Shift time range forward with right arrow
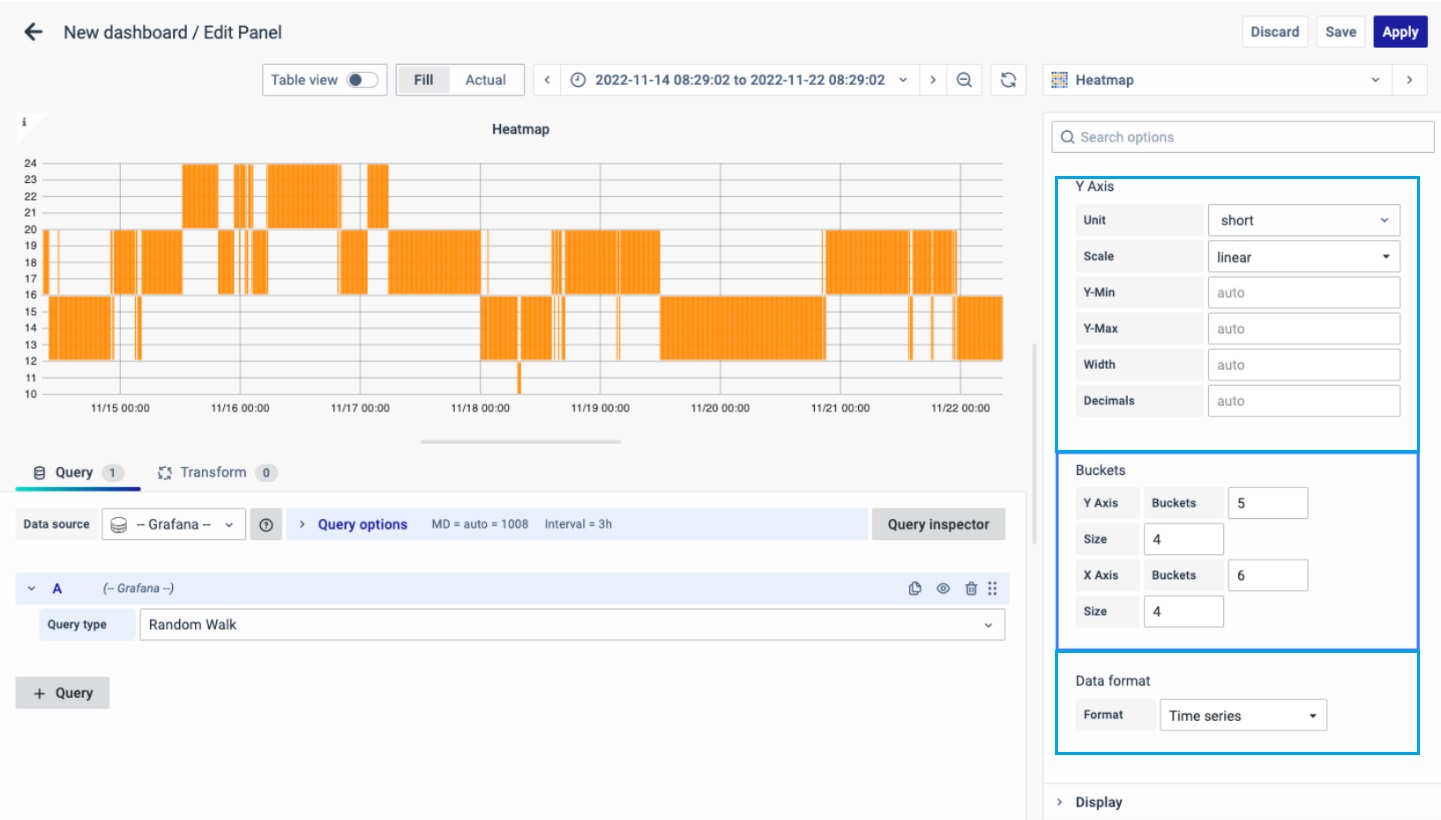Screen dimensions: 1441x820 coord(933,80)
